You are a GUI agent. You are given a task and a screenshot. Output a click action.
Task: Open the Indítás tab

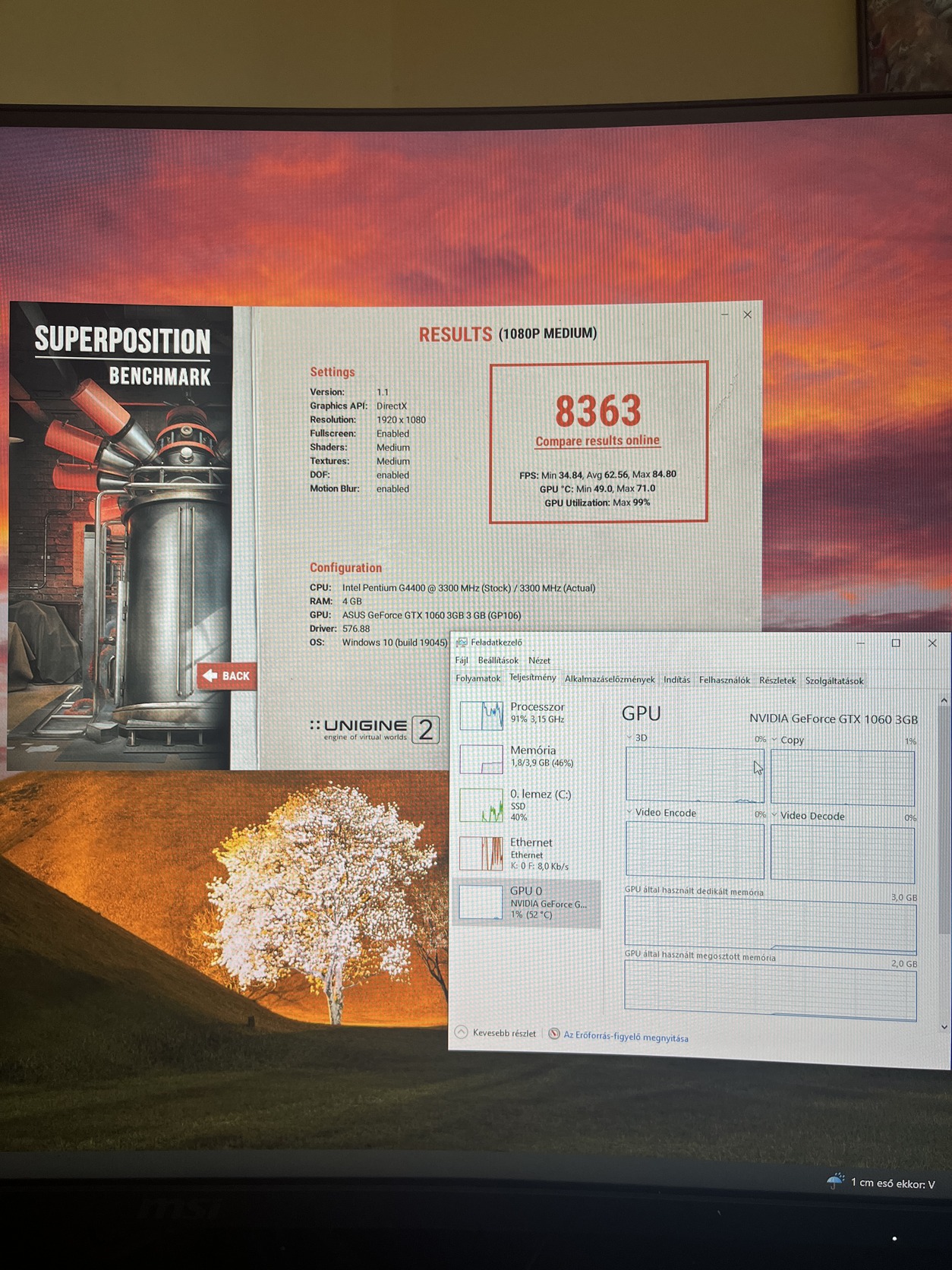[676, 680]
